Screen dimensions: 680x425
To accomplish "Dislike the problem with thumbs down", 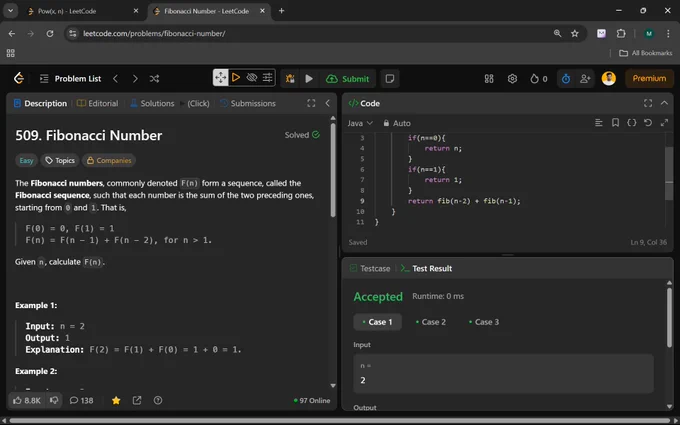I will point(54,400).
